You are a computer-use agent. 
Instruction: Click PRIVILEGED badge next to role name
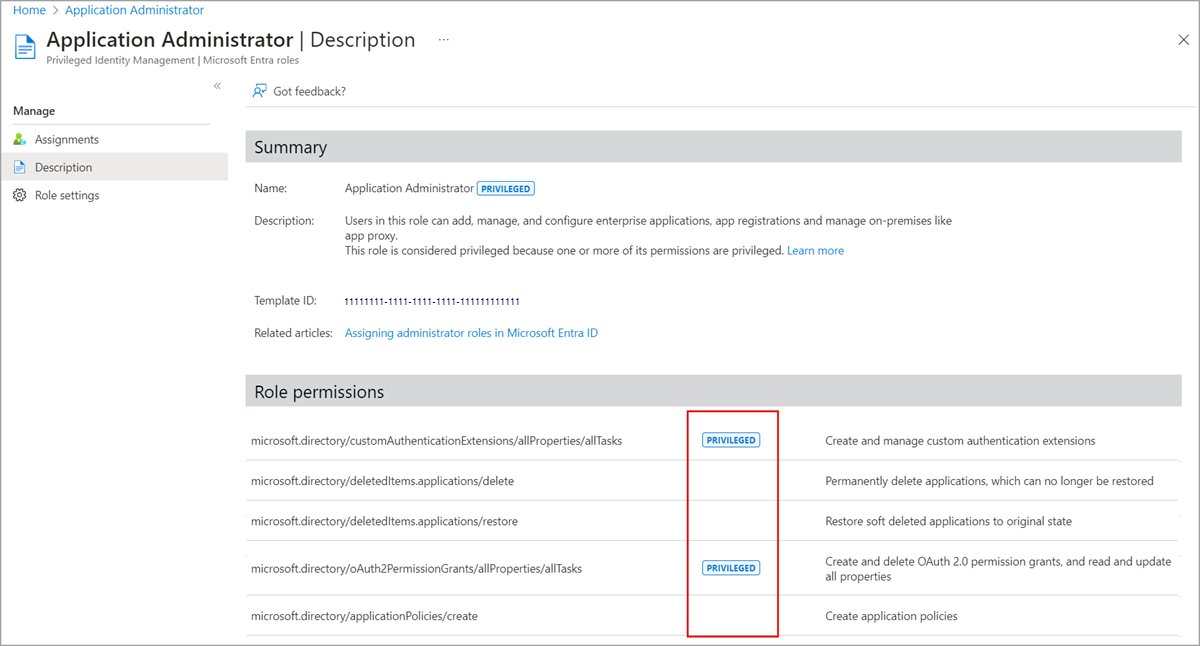coord(505,188)
